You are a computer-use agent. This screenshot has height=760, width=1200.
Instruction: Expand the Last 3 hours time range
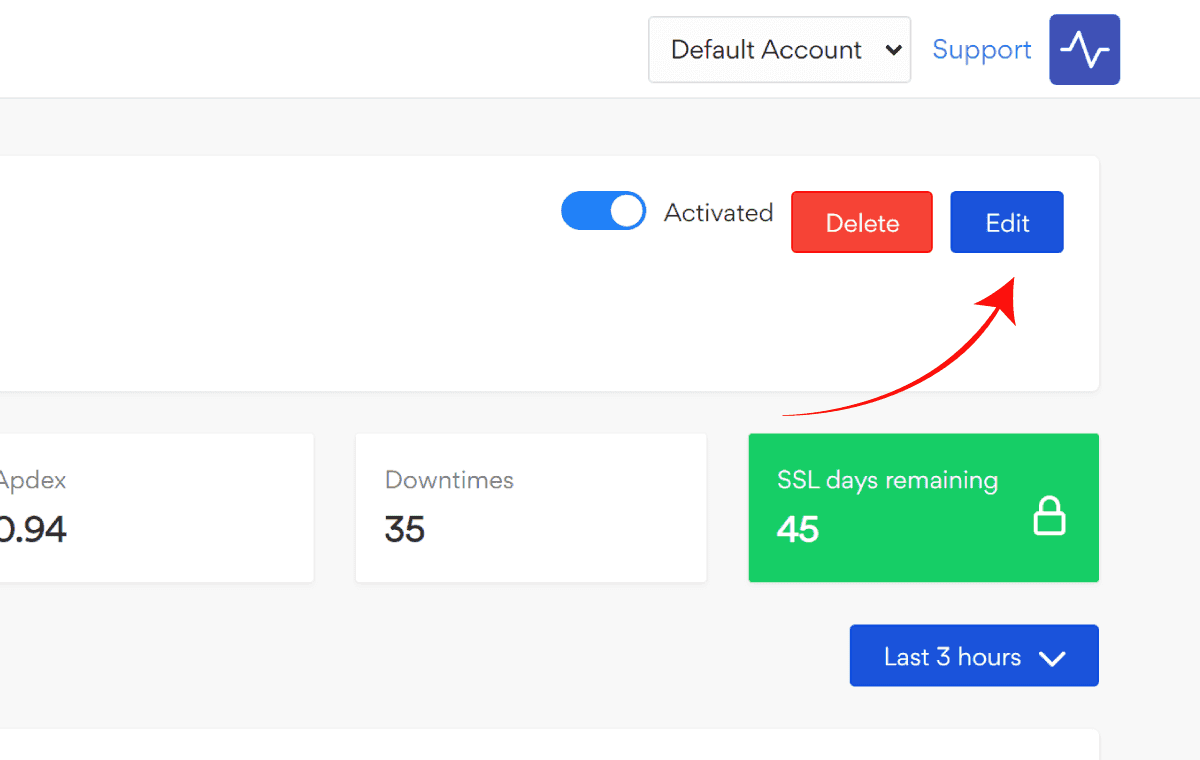click(x=973, y=656)
